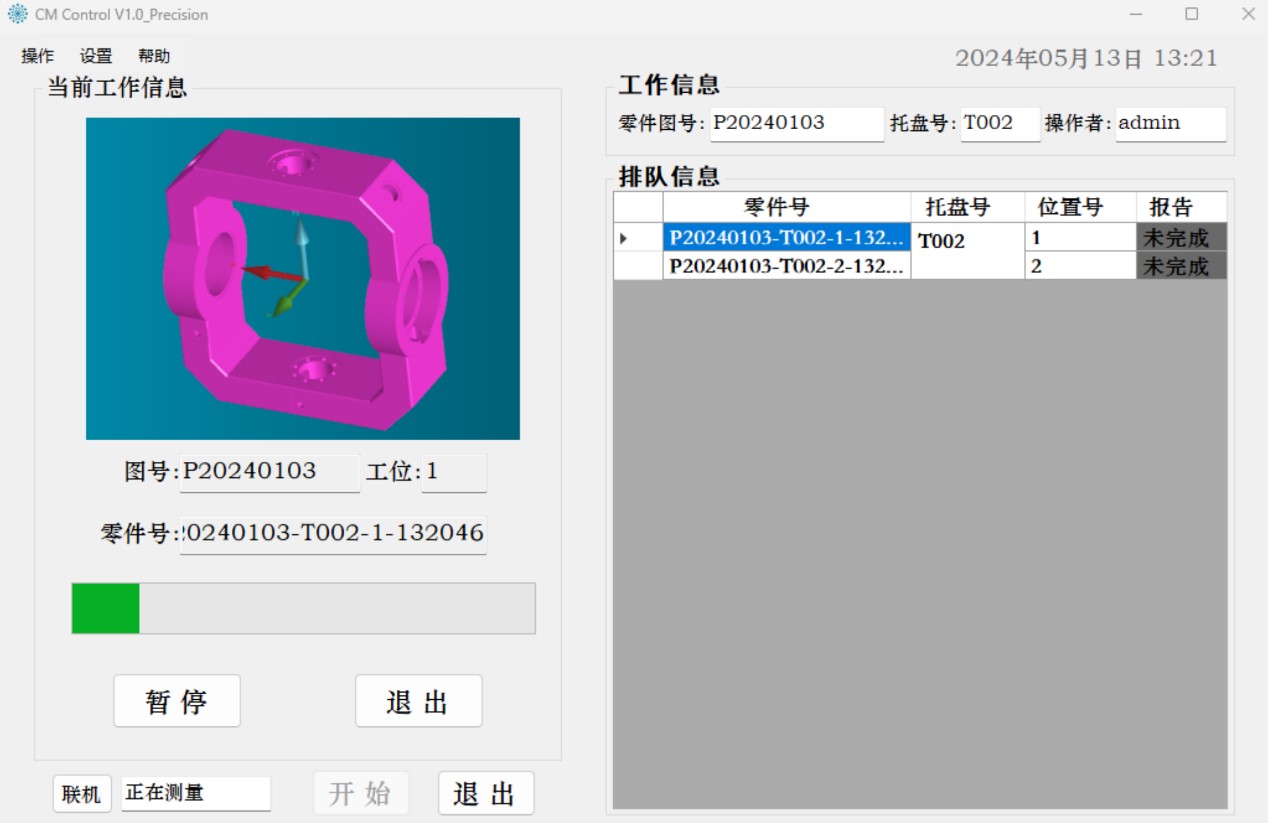Click the greyed 开始 button

click(x=360, y=794)
